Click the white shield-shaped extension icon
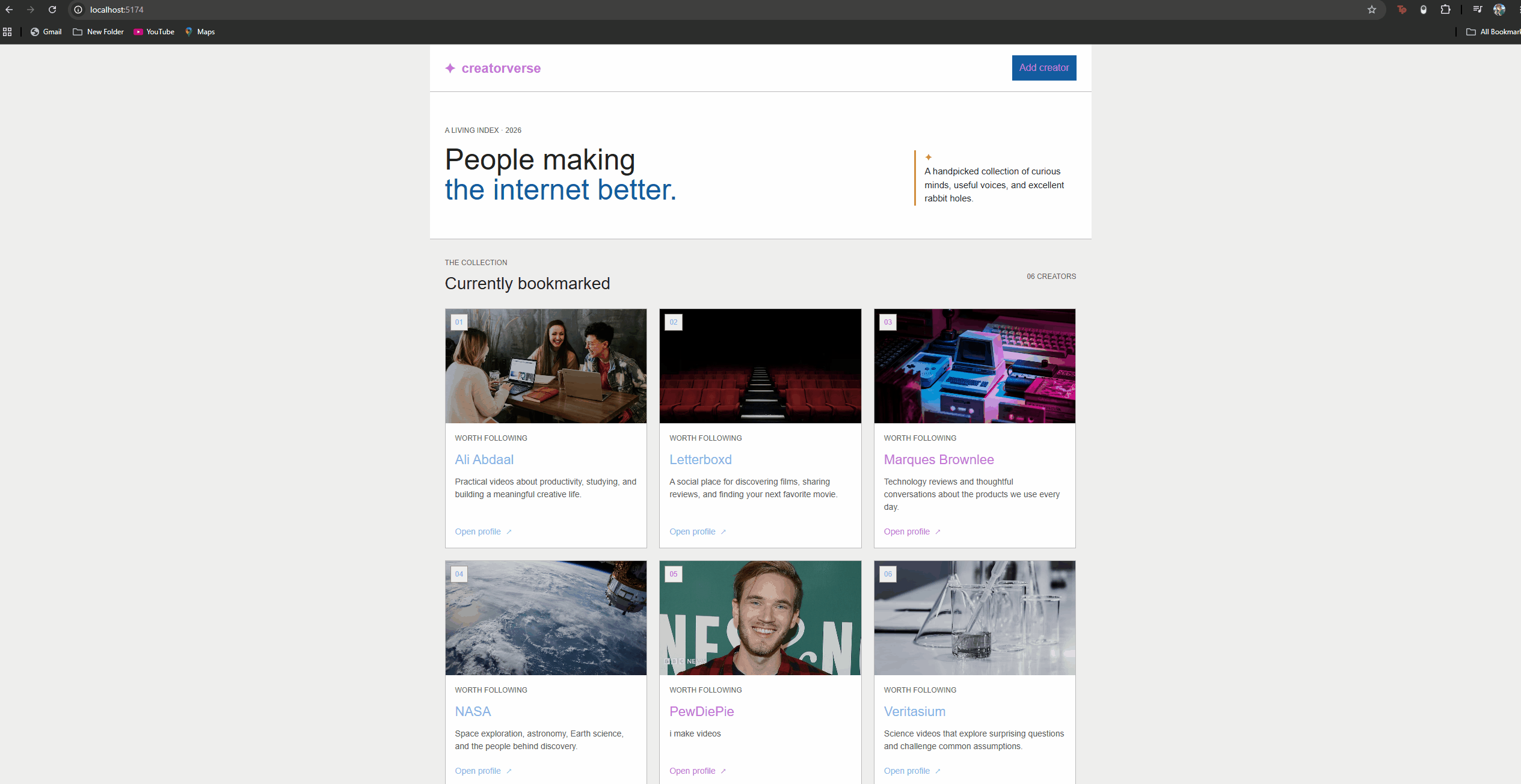 coord(1424,10)
